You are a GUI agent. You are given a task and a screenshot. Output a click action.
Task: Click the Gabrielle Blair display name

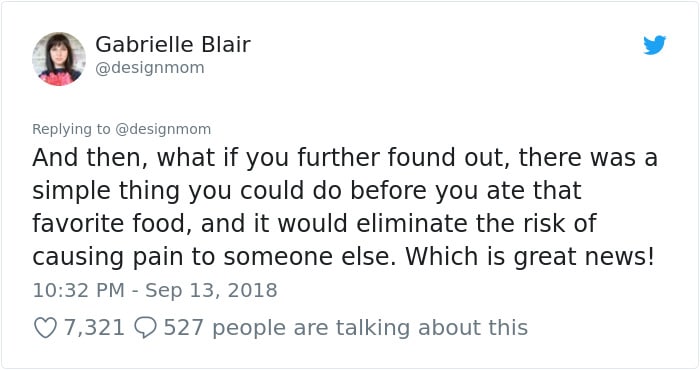point(173,44)
